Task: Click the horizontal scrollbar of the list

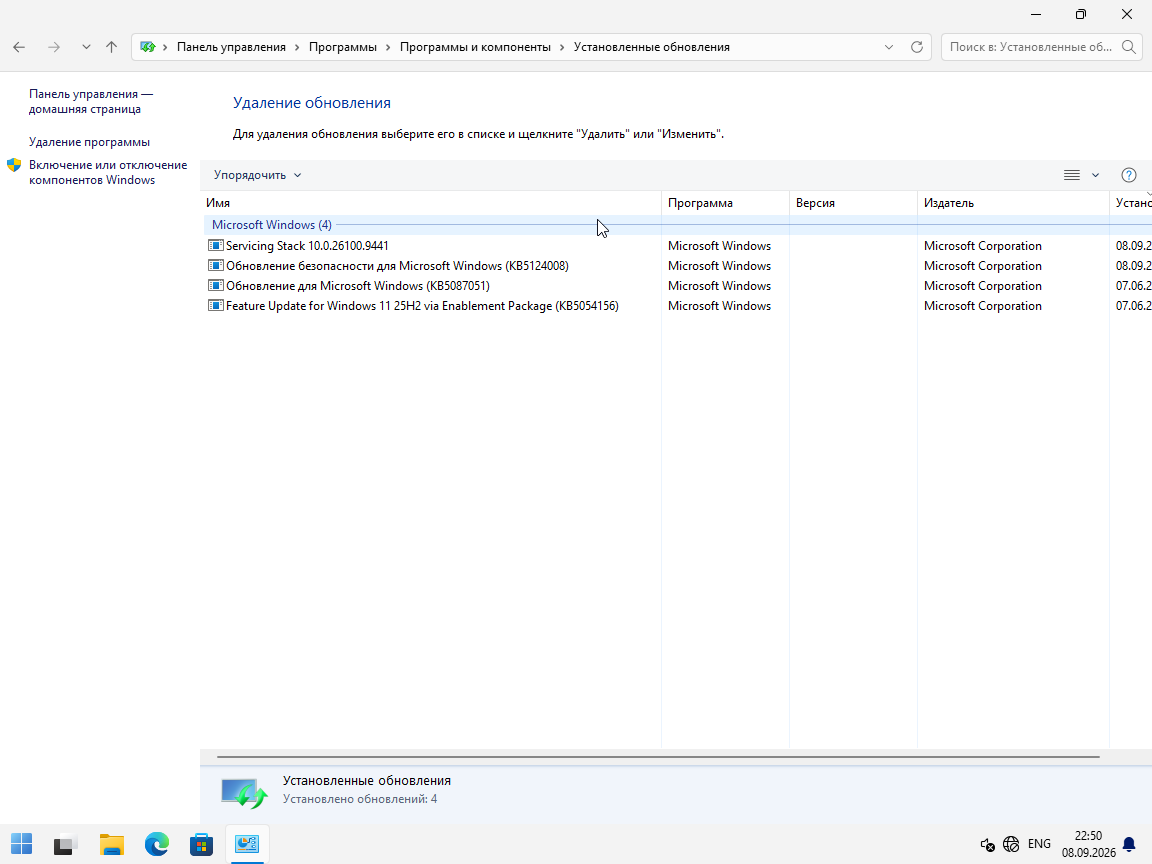Action: 658,756
